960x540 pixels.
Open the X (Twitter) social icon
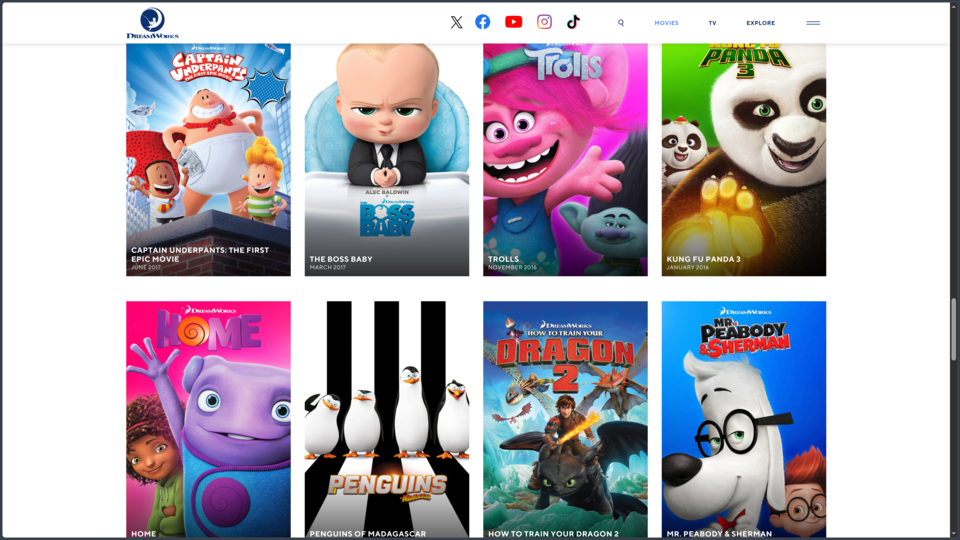[x=456, y=23]
